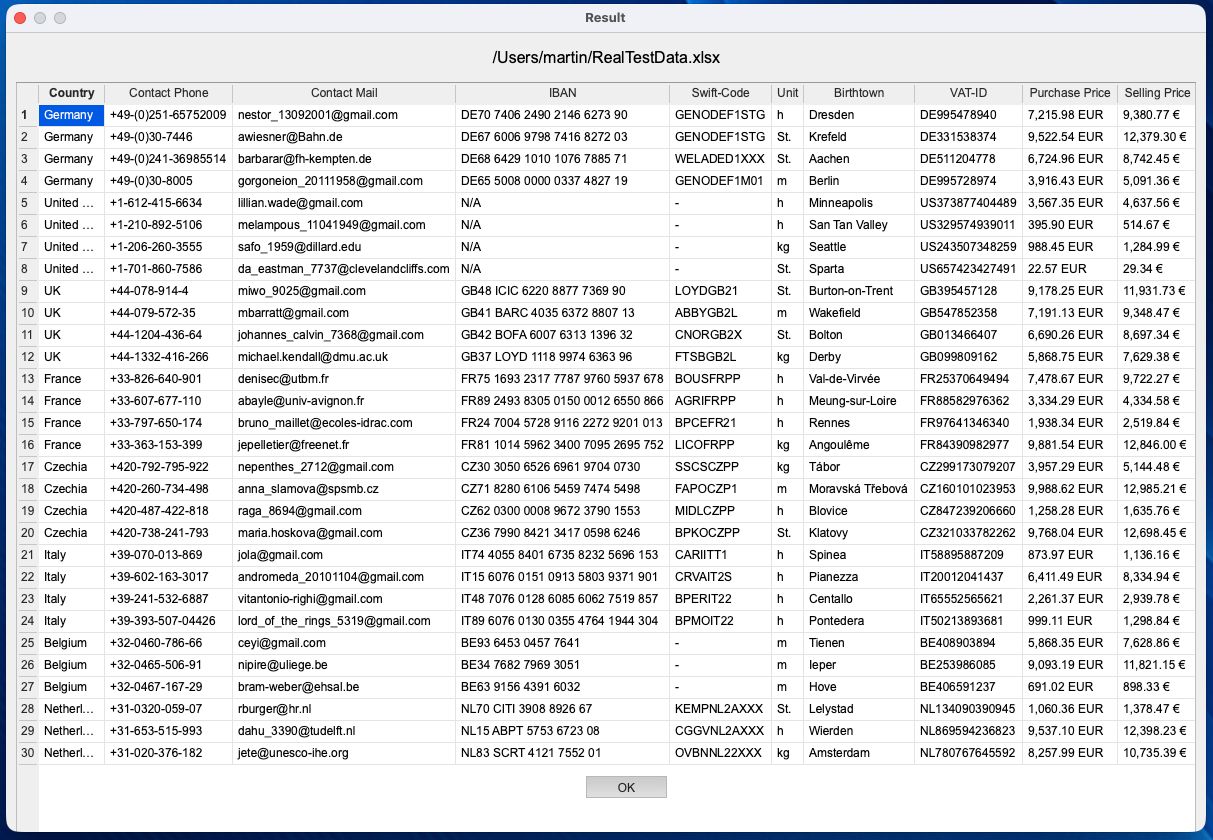
Task: Click the Contact Phone column header
Action: (x=168, y=93)
